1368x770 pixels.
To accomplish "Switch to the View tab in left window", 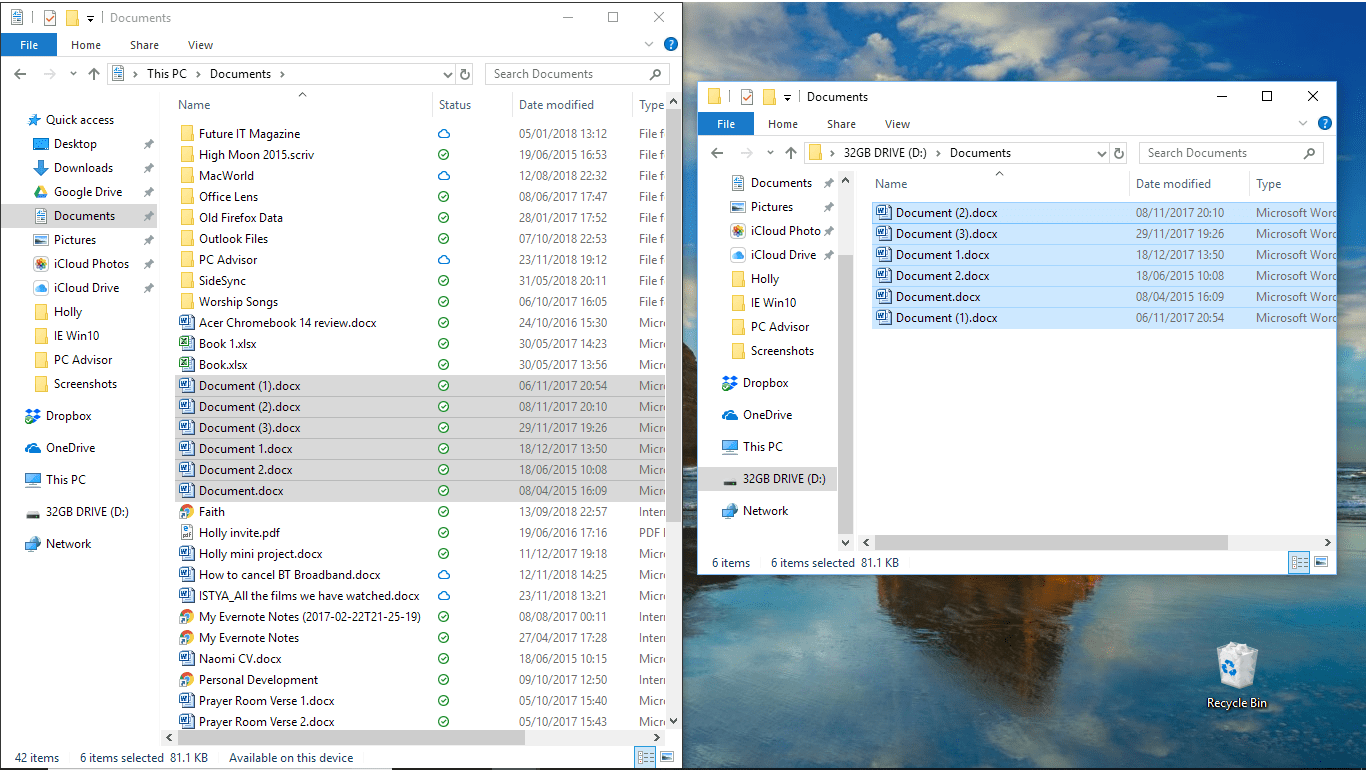I will [x=200, y=45].
